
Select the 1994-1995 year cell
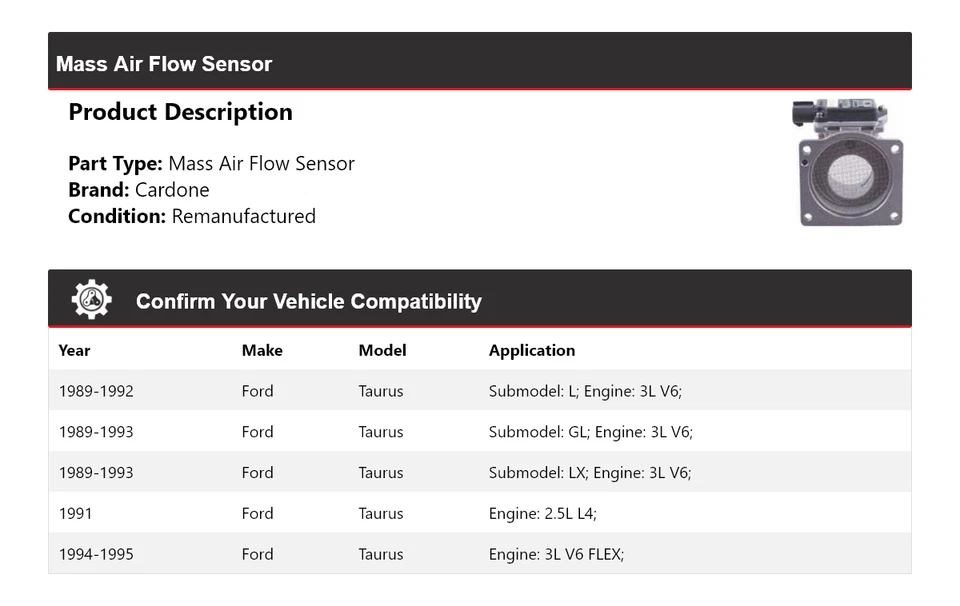(x=96, y=554)
